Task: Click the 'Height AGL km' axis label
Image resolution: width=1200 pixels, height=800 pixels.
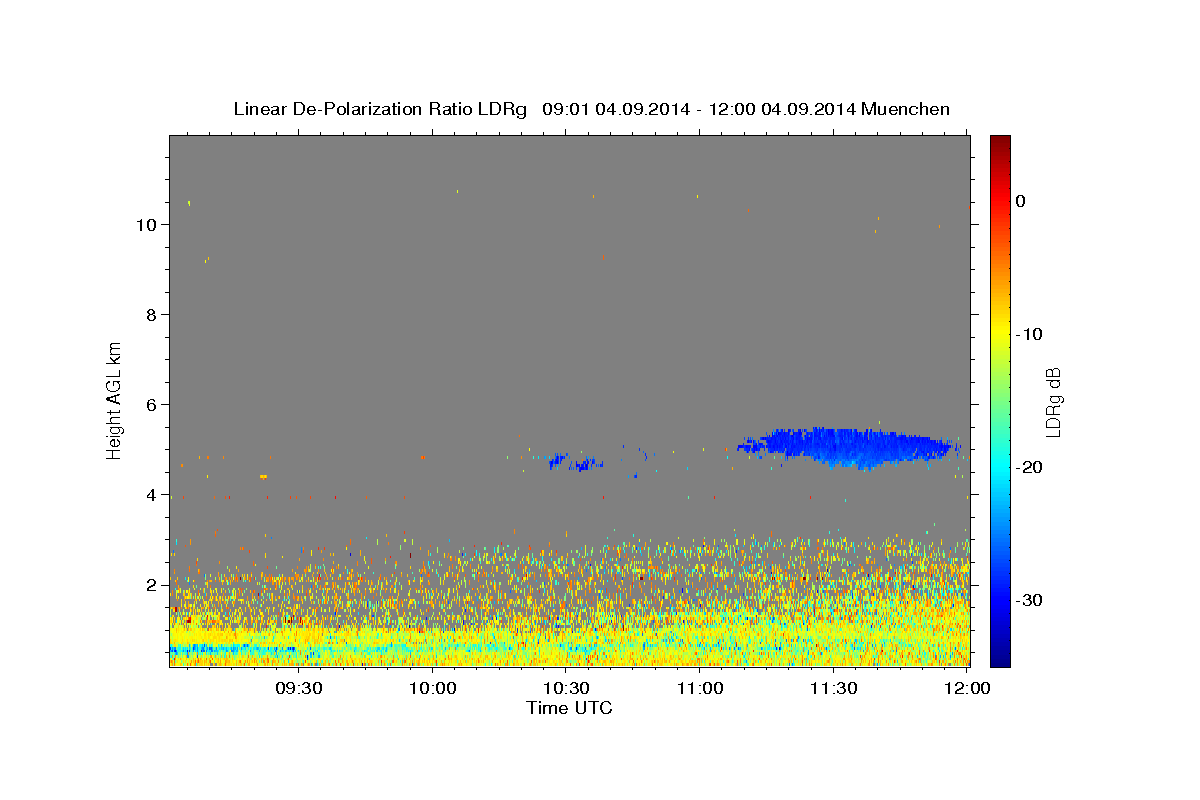Action: click(115, 400)
